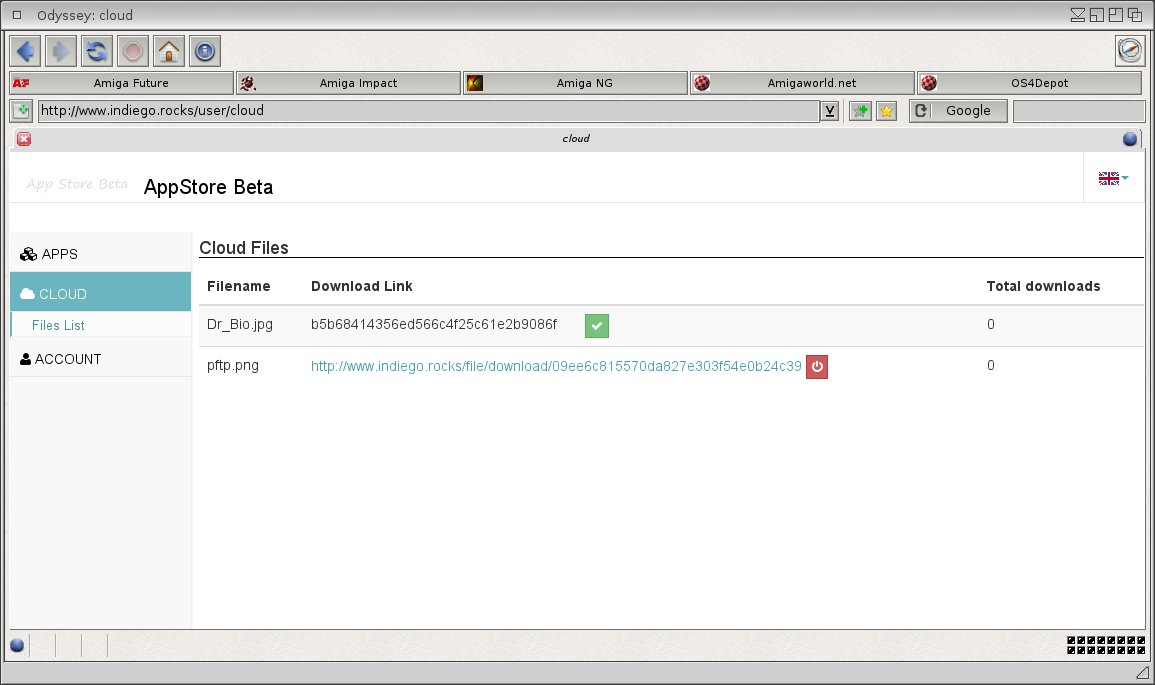Open Files List in sidebar
The width and height of the screenshot is (1155, 685).
(x=58, y=326)
